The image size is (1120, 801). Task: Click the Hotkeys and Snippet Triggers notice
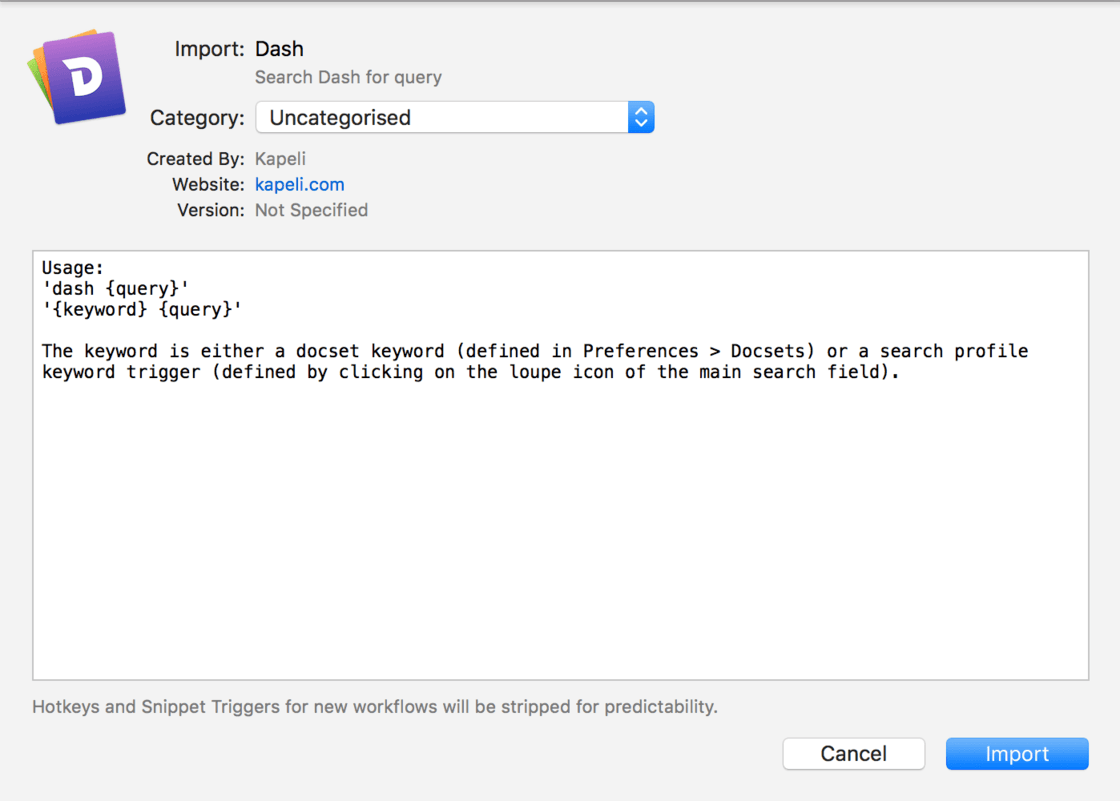coord(375,707)
